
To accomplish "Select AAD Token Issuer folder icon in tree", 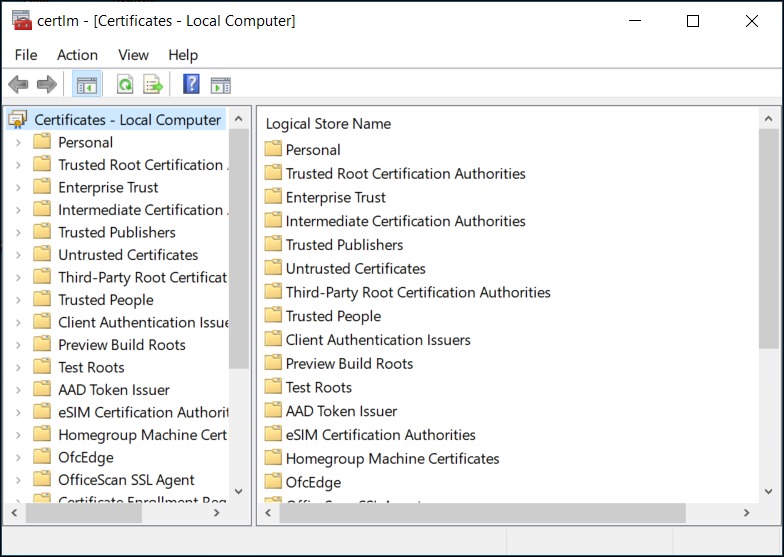I will tap(42, 390).
